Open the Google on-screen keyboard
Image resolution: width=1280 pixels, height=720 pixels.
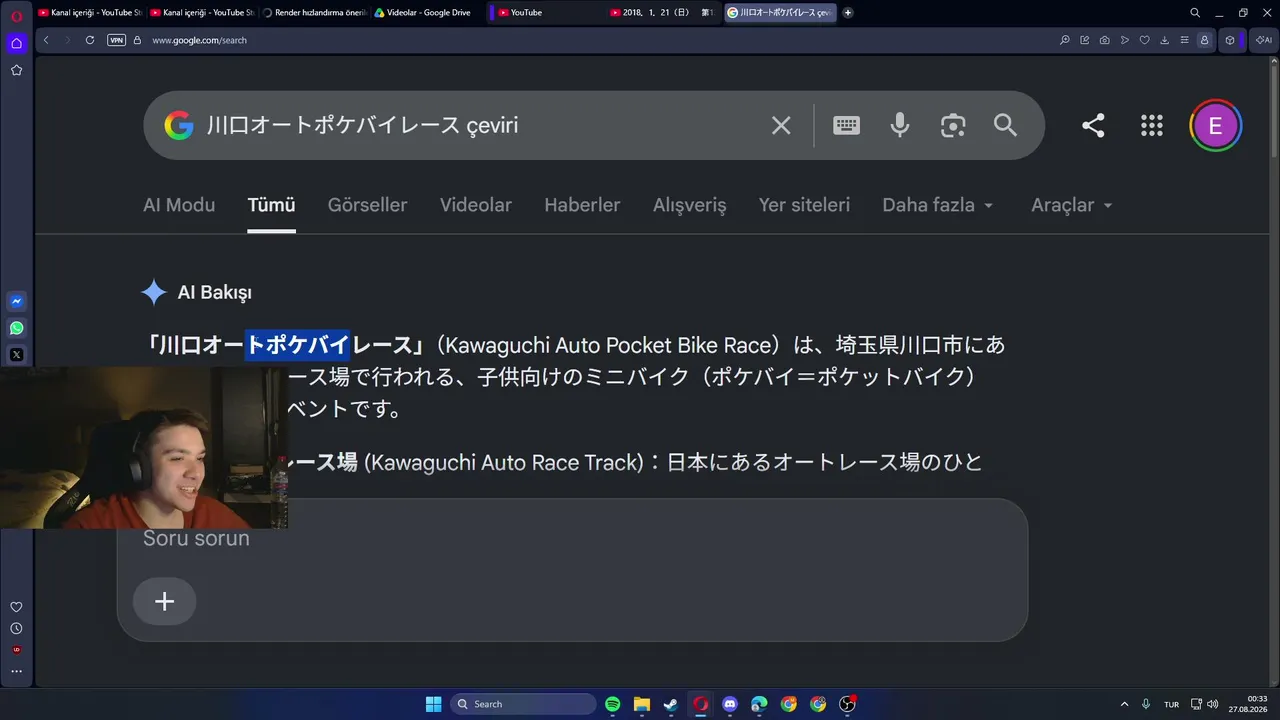point(846,125)
